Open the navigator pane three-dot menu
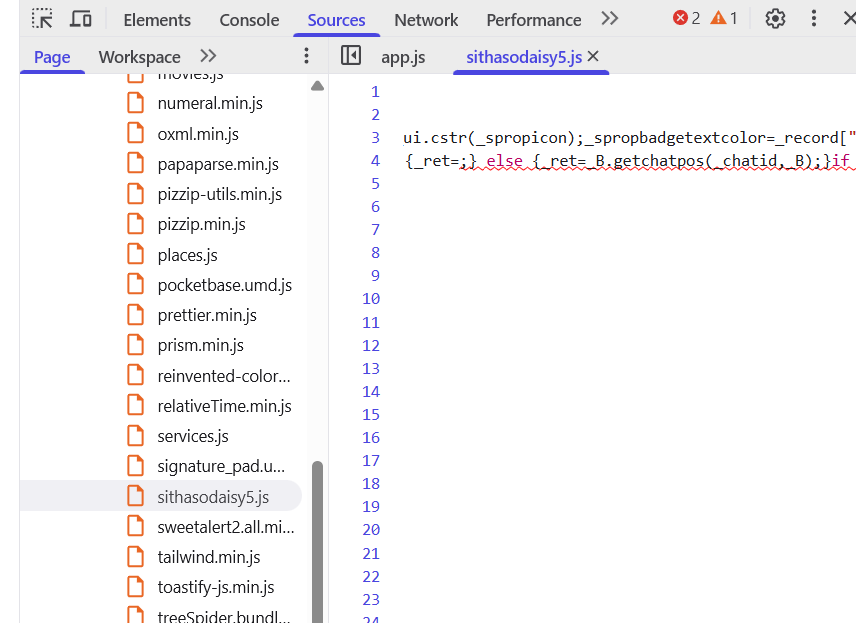Screen dimensions: 856x623 [x=306, y=56]
